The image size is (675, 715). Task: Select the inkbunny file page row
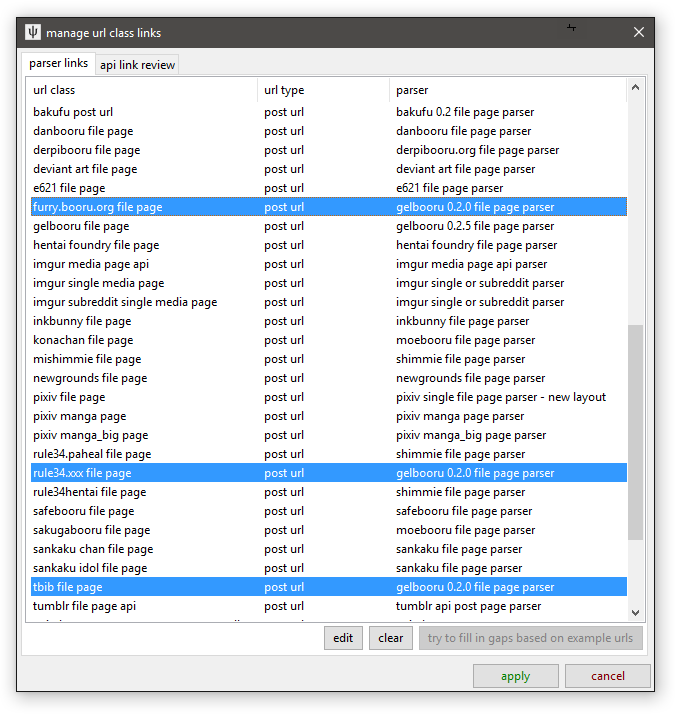(x=329, y=321)
